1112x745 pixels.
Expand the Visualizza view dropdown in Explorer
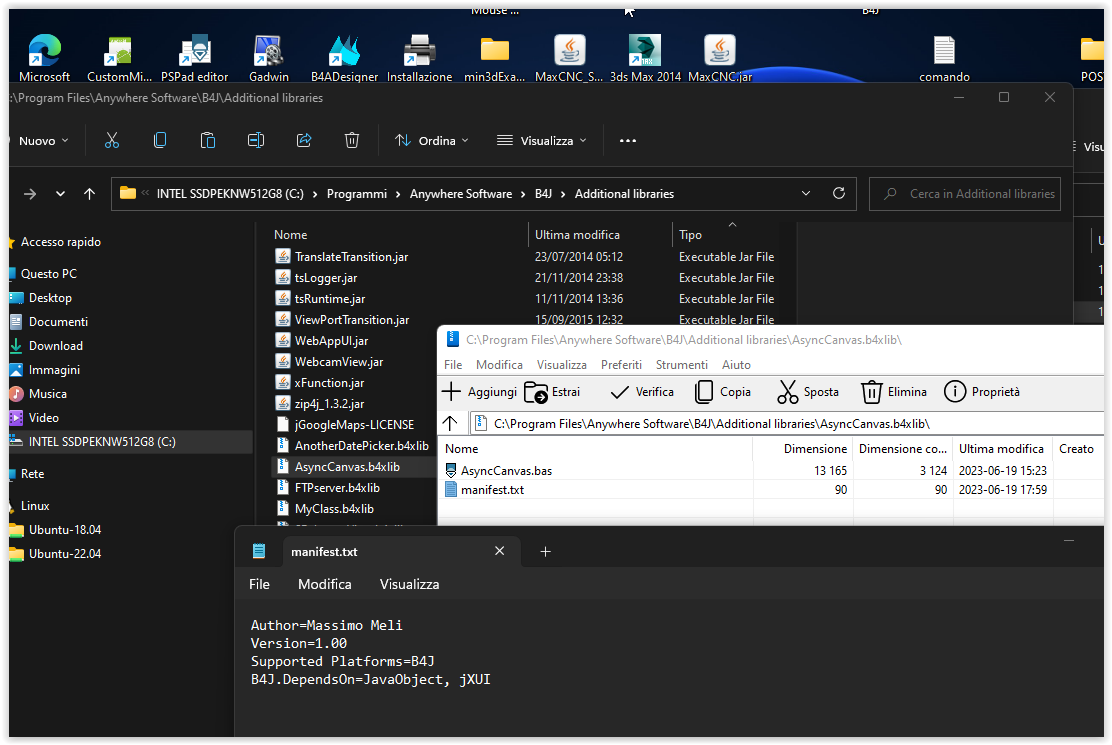[542, 141]
